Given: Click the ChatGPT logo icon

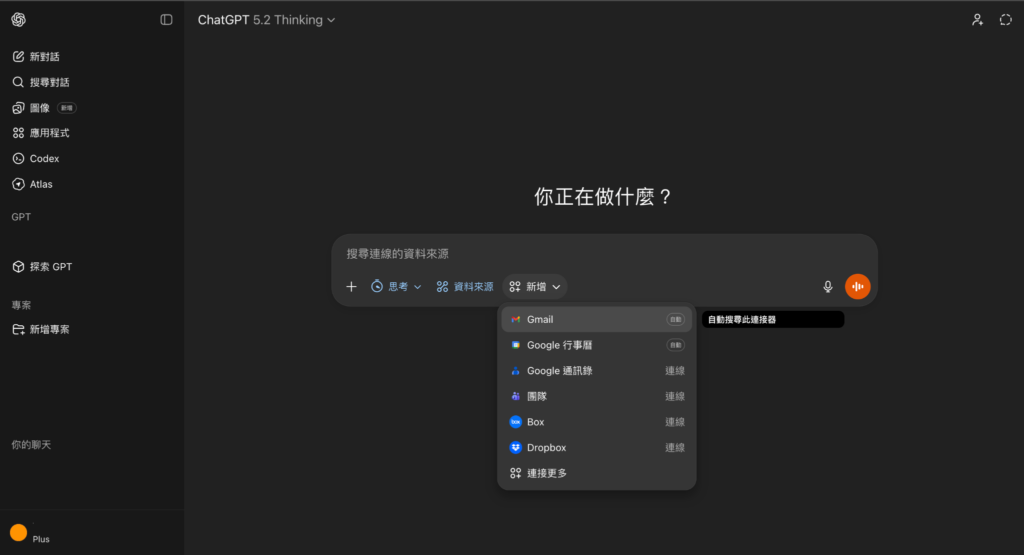Looking at the screenshot, I should click(x=18, y=20).
